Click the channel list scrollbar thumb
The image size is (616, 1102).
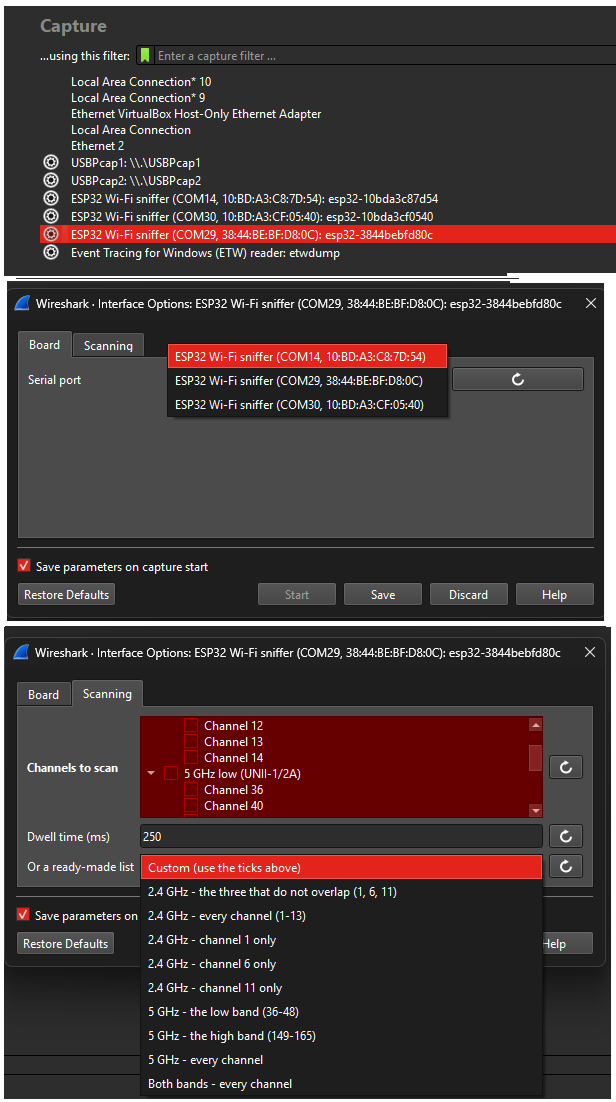coord(535,758)
